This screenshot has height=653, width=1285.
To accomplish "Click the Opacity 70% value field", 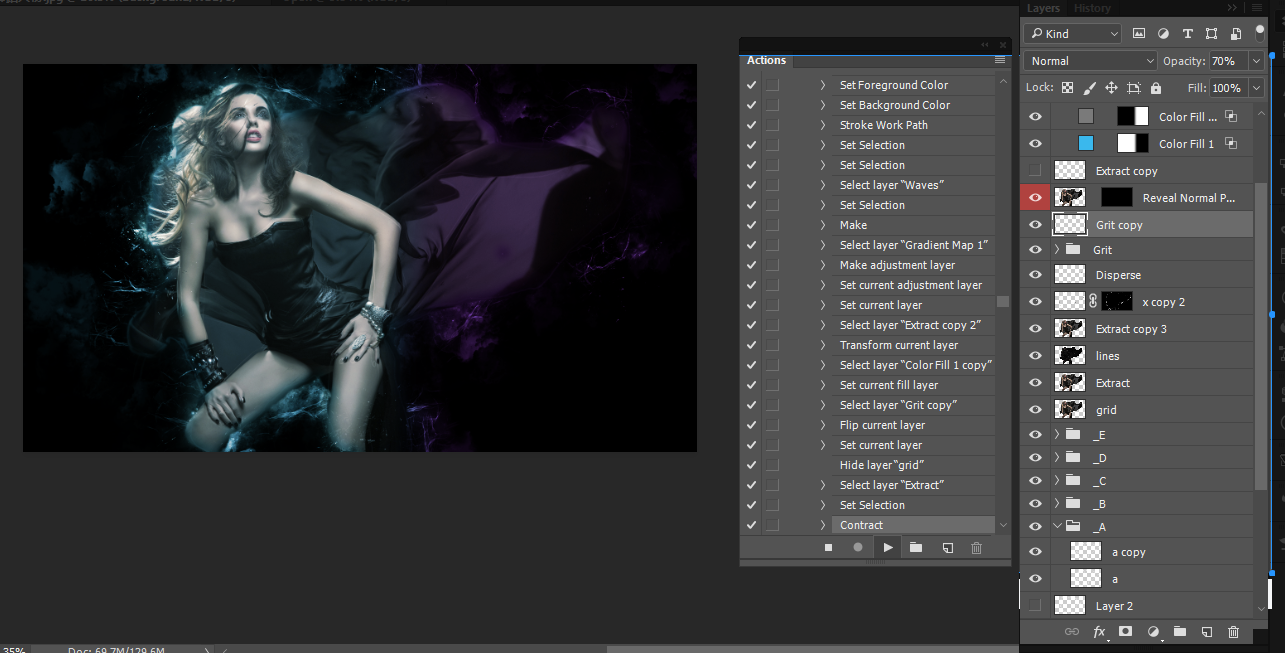I will point(1229,61).
